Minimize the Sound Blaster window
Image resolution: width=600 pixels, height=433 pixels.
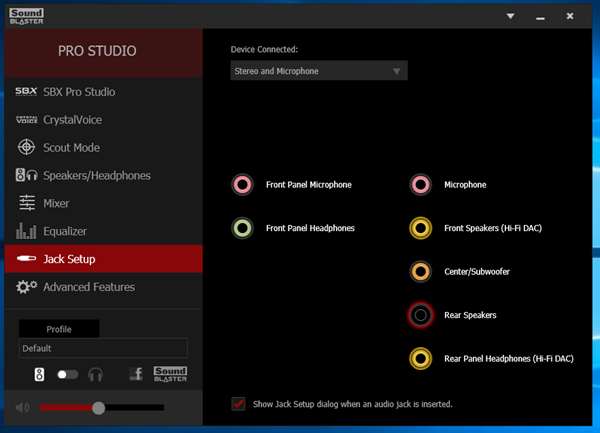click(x=540, y=18)
